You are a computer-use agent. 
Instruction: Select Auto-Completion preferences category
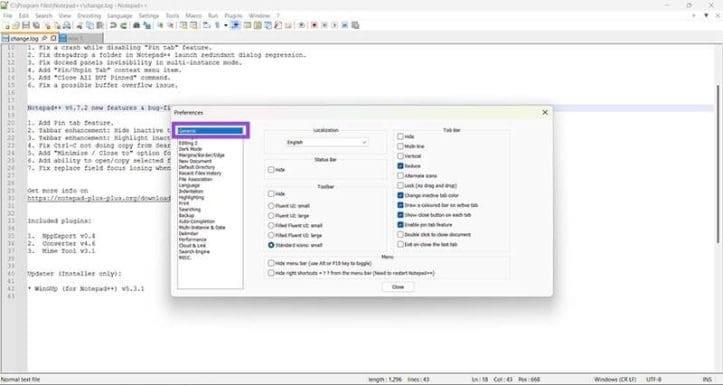[197, 221]
